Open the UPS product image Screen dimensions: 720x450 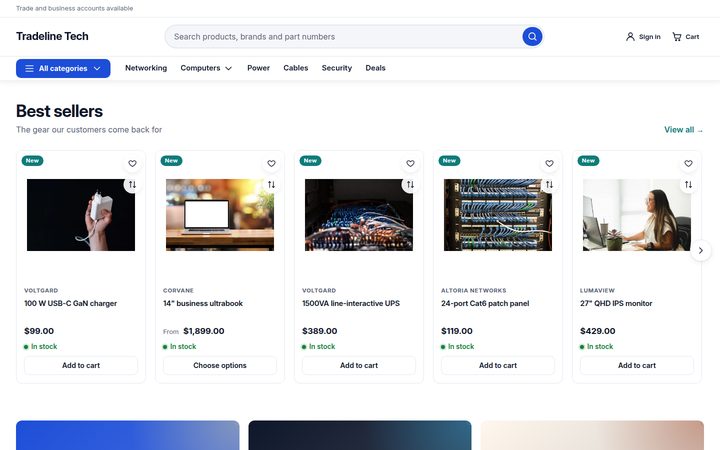tap(359, 215)
